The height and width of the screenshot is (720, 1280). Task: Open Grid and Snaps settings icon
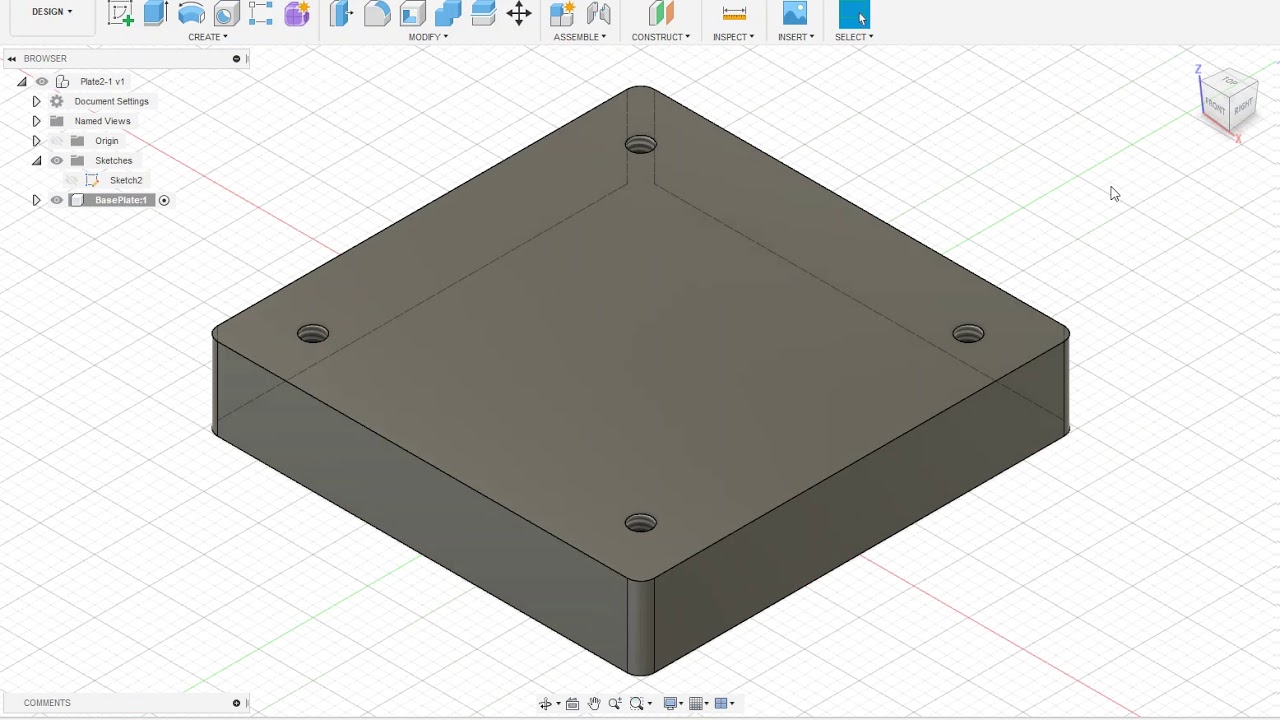[697, 704]
